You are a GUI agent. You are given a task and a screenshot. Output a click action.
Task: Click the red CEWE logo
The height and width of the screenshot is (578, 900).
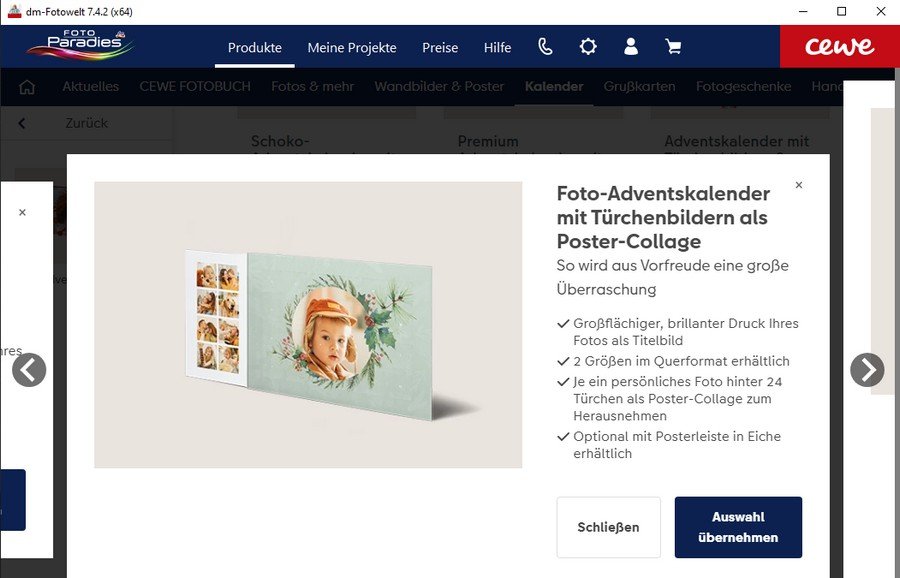click(x=840, y=46)
